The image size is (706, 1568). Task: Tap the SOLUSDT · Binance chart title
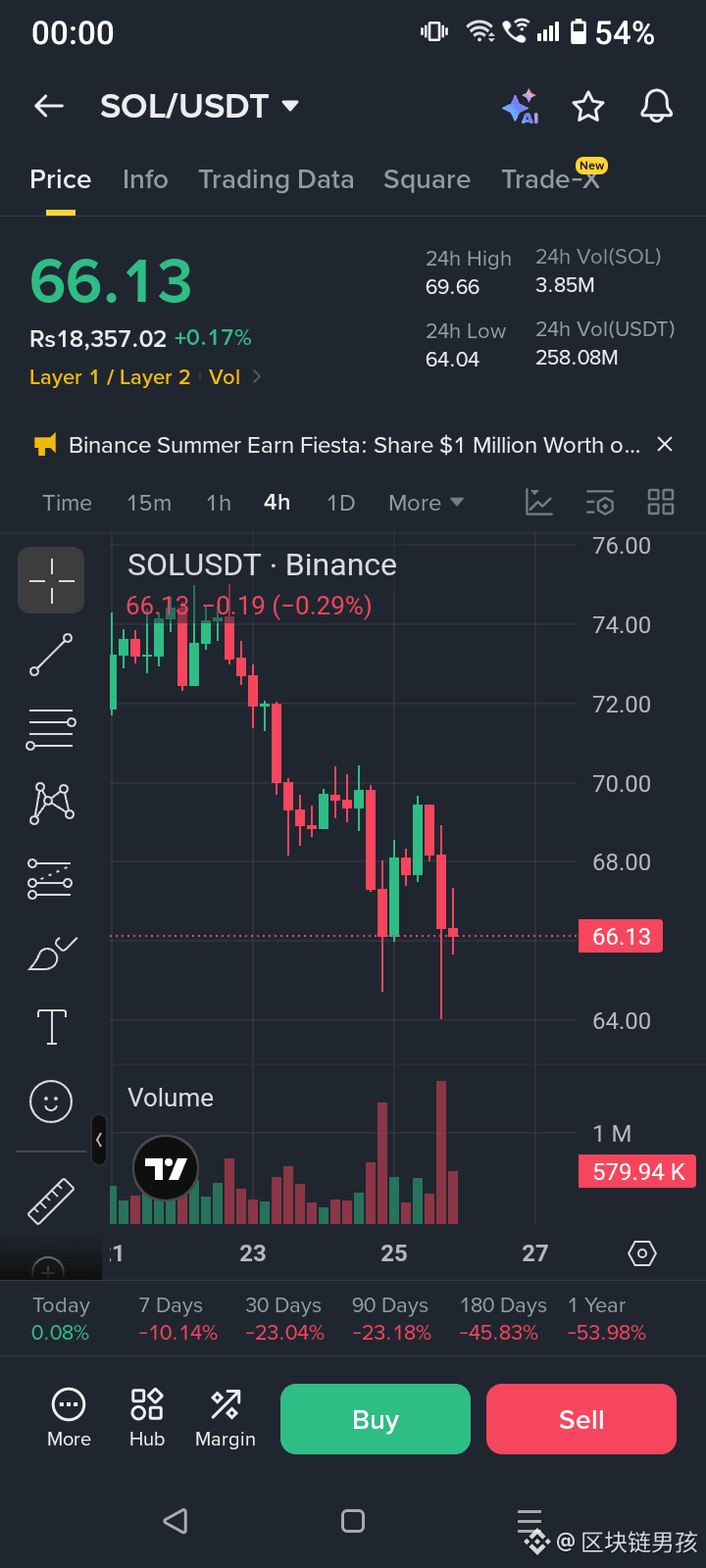[x=262, y=565]
